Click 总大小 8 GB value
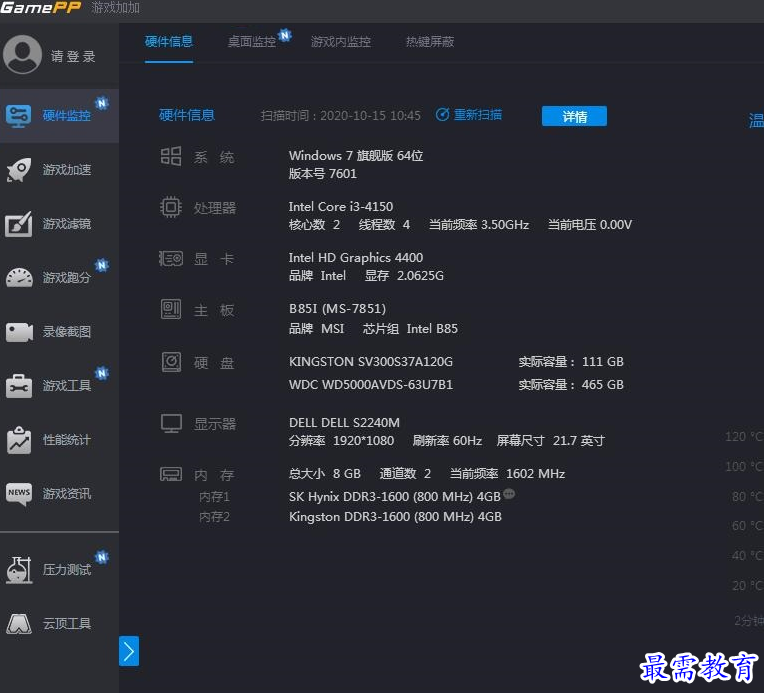Screen dimensions: 764x699 pyautogui.click(x=325, y=473)
